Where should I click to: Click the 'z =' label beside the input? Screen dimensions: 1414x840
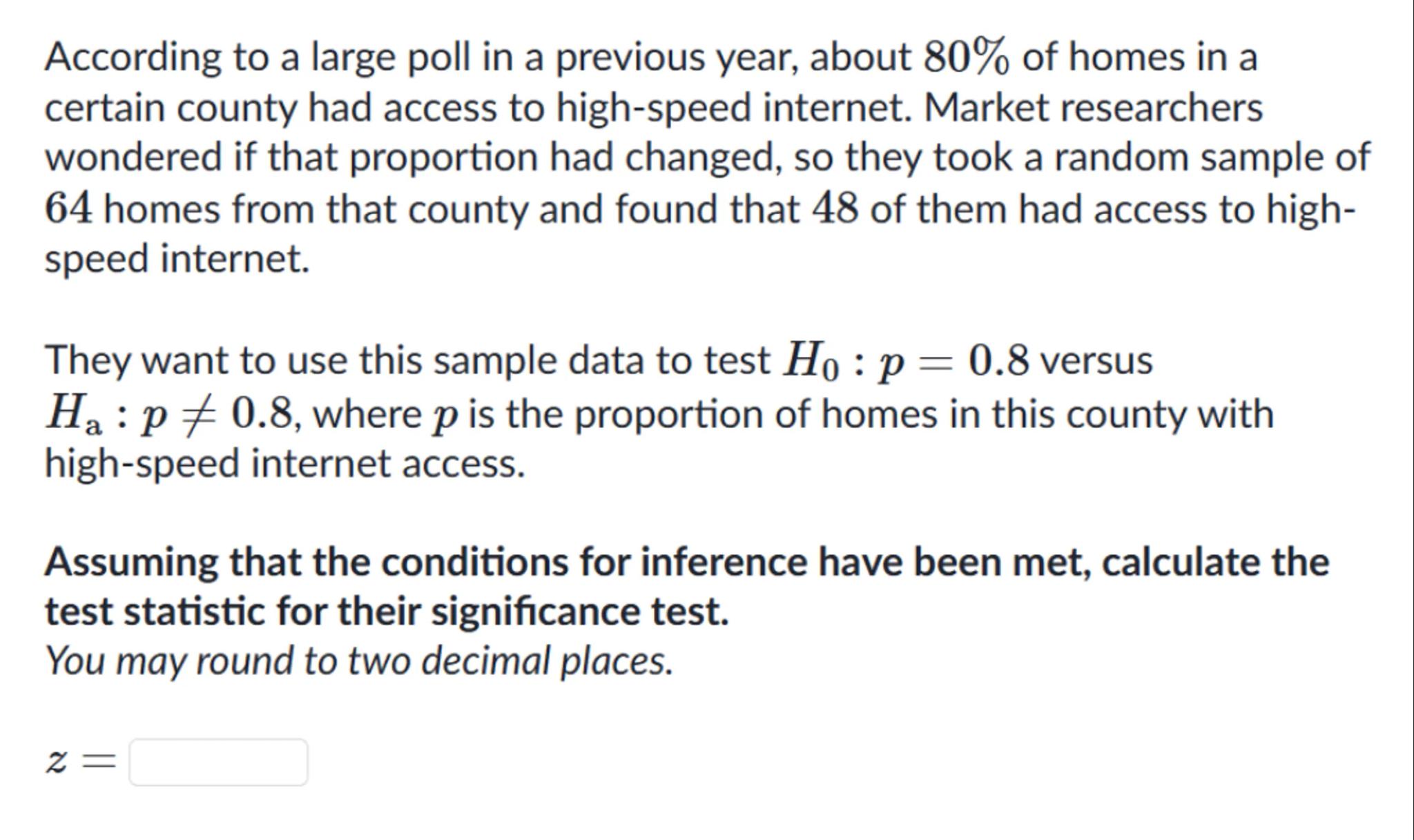tap(81, 762)
